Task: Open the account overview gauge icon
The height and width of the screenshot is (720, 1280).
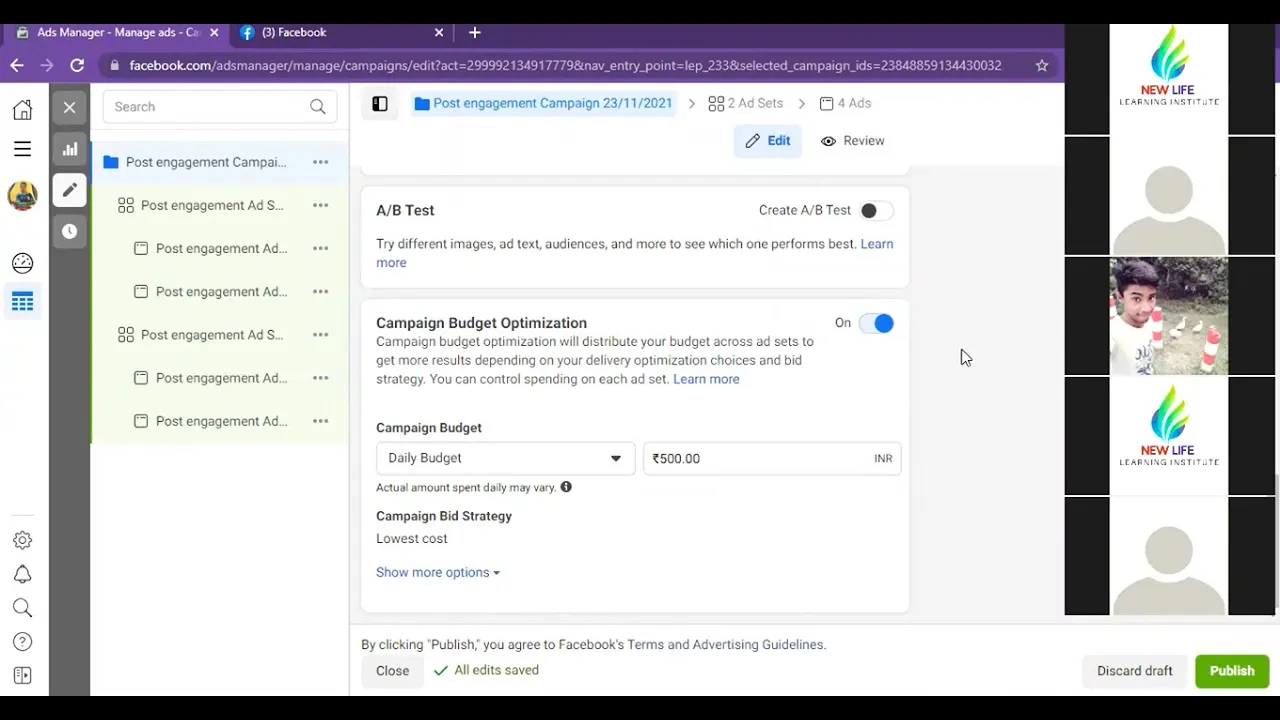Action: click(22, 263)
